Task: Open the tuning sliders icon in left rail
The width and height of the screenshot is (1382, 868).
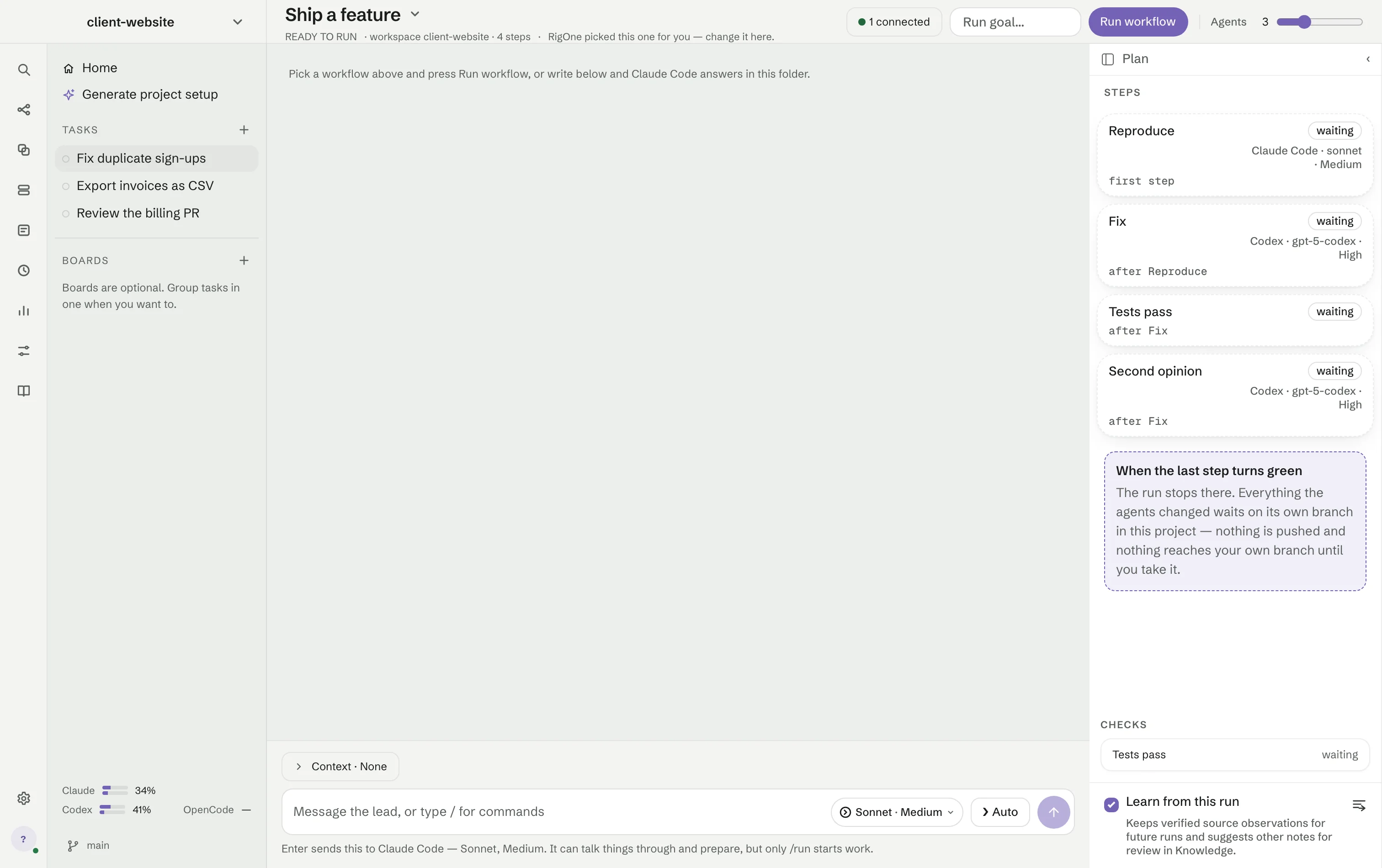Action: [23, 350]
